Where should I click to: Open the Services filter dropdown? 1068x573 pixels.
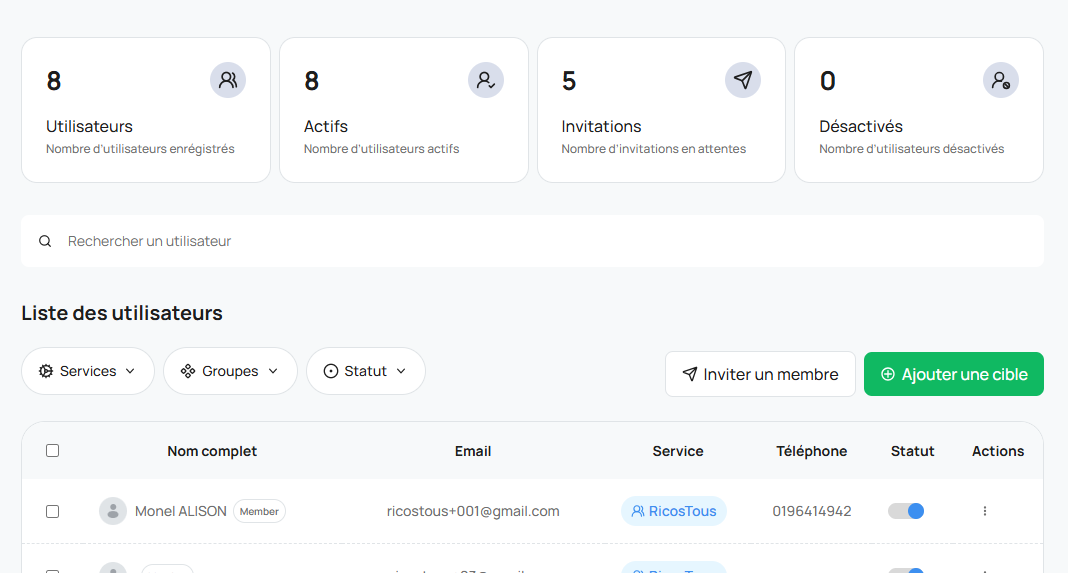pos(88,371)
